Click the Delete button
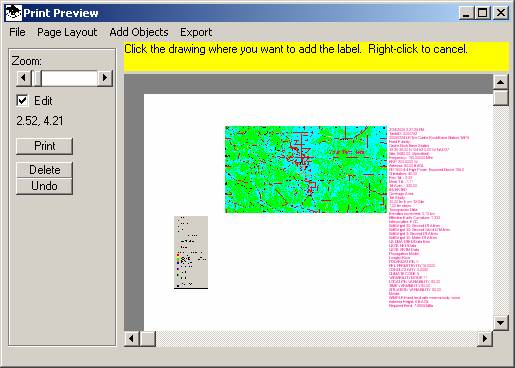This screenshot has height=368, width=515. click(x=44, y=170)
